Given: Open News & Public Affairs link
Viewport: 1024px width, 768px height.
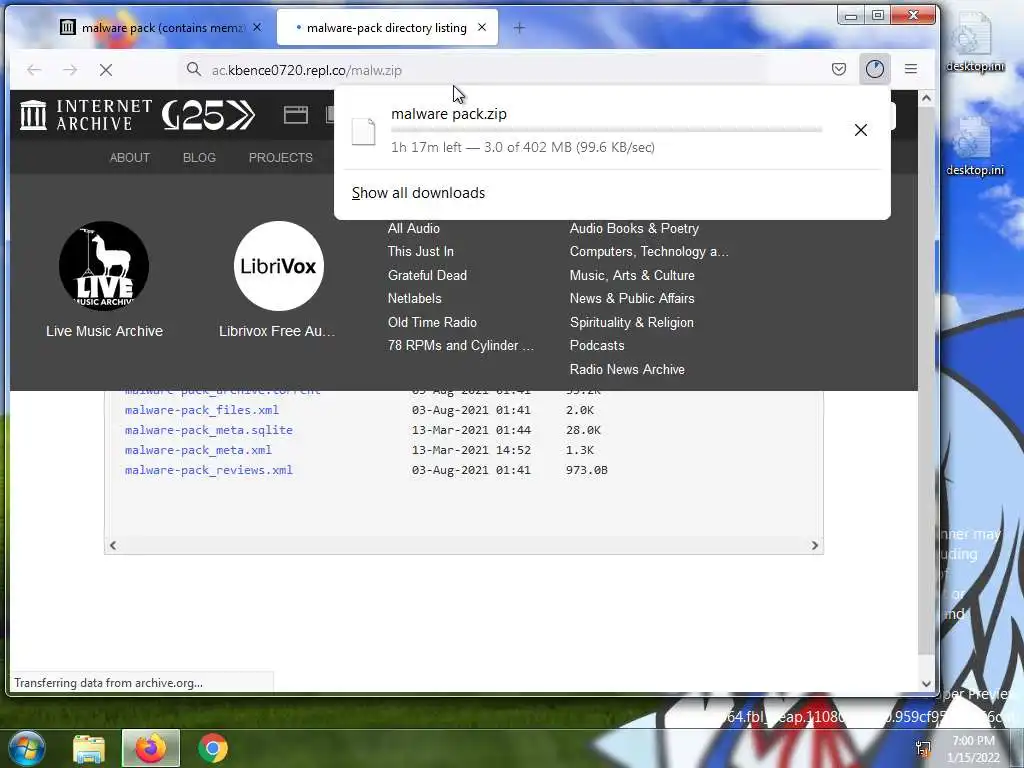Looking at the screenshot, I should tap(632, 298).
